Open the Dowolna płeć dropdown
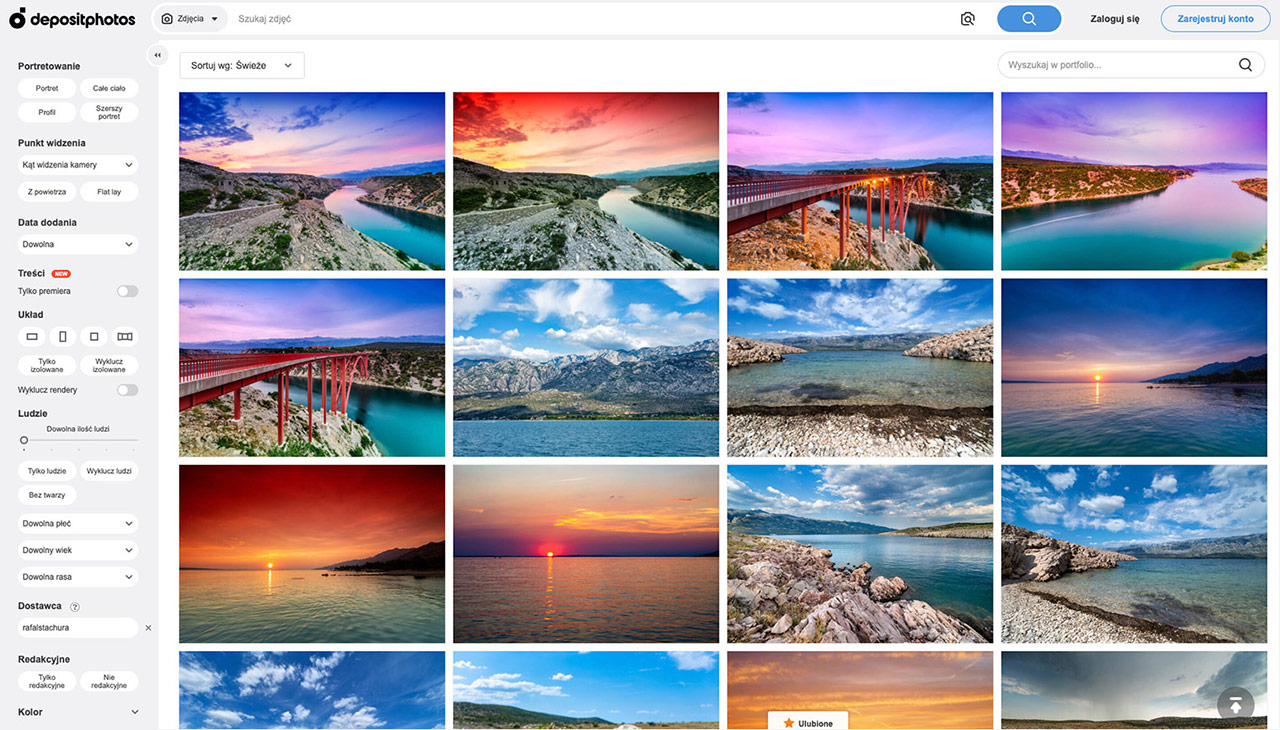 pyautogui.click(x=78, y=523)
